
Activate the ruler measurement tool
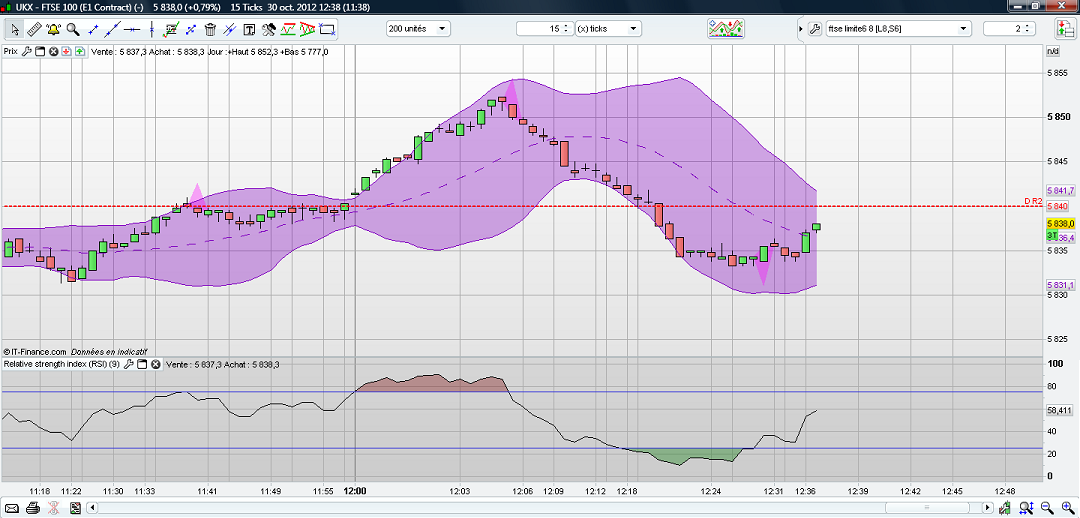click(32, 29)
